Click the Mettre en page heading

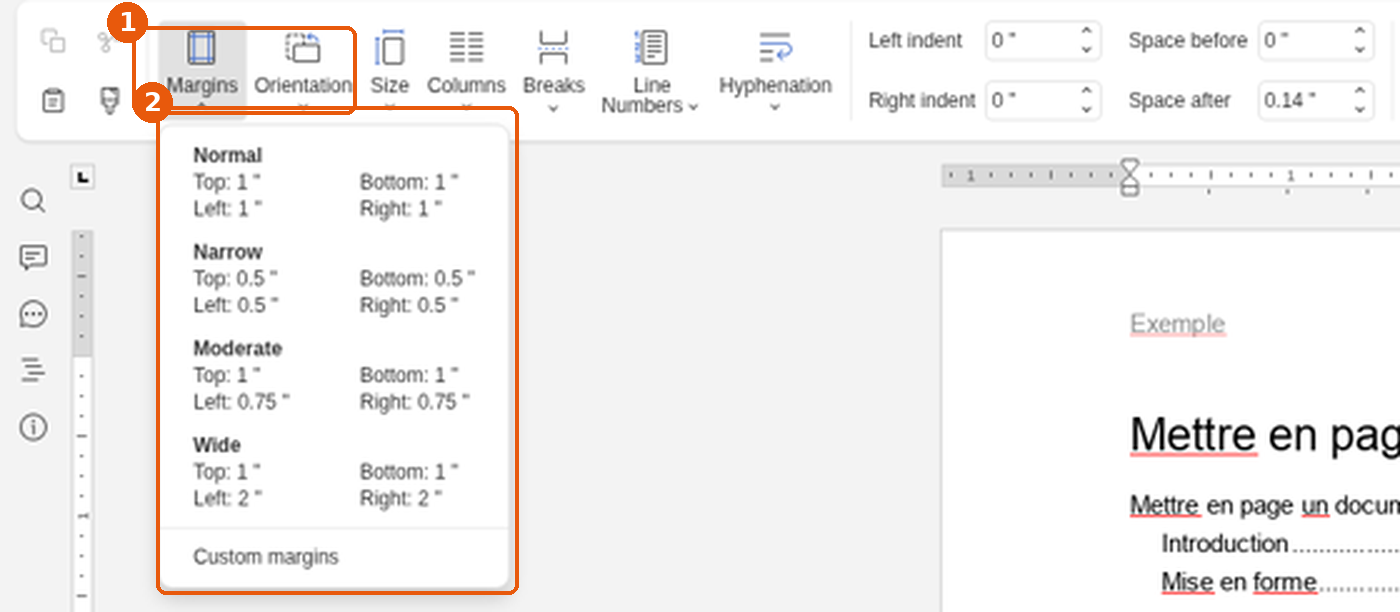[1265, 436]
